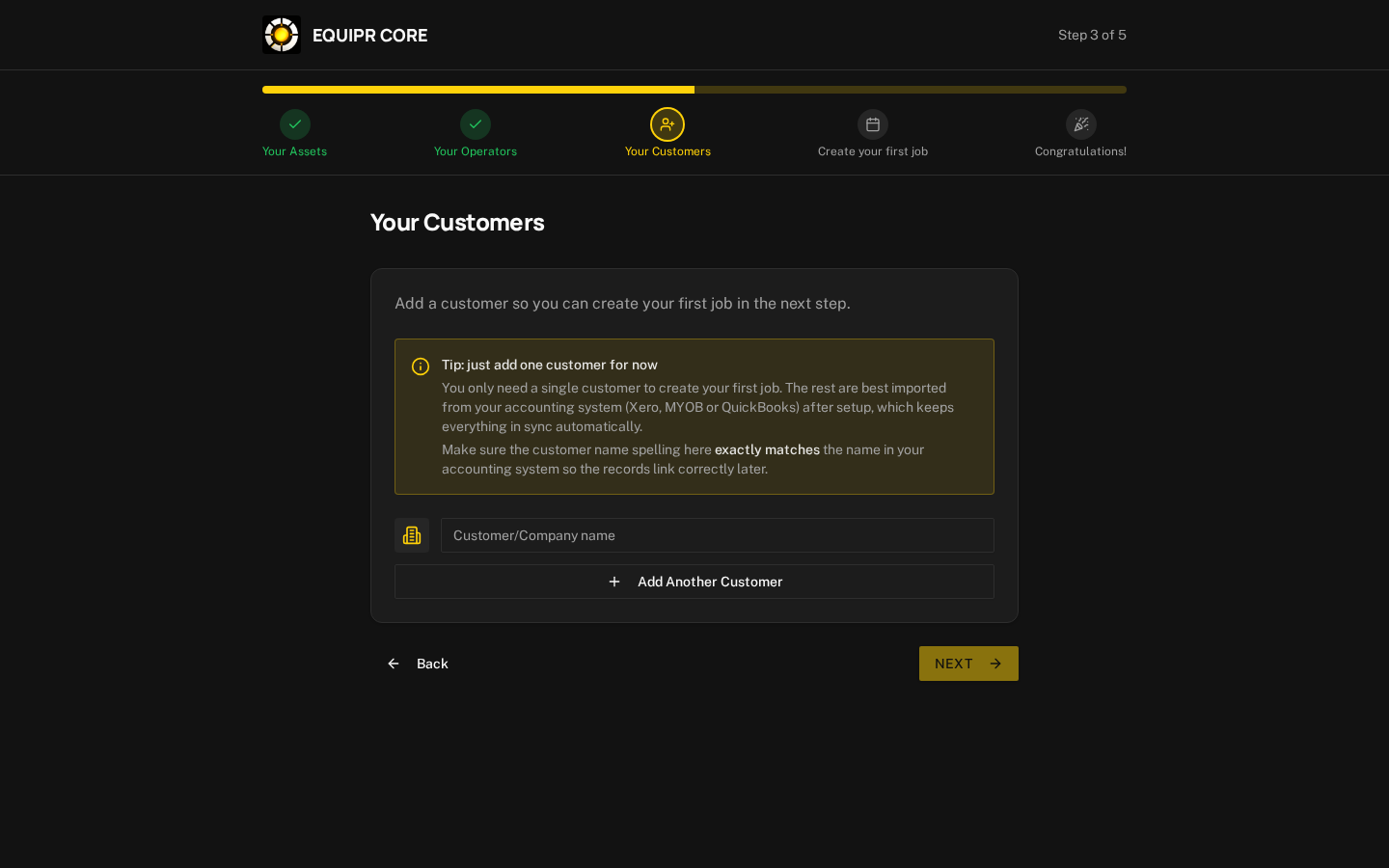
Task: Click the left arrow icon beside Back
Action: tap(394, 664)
